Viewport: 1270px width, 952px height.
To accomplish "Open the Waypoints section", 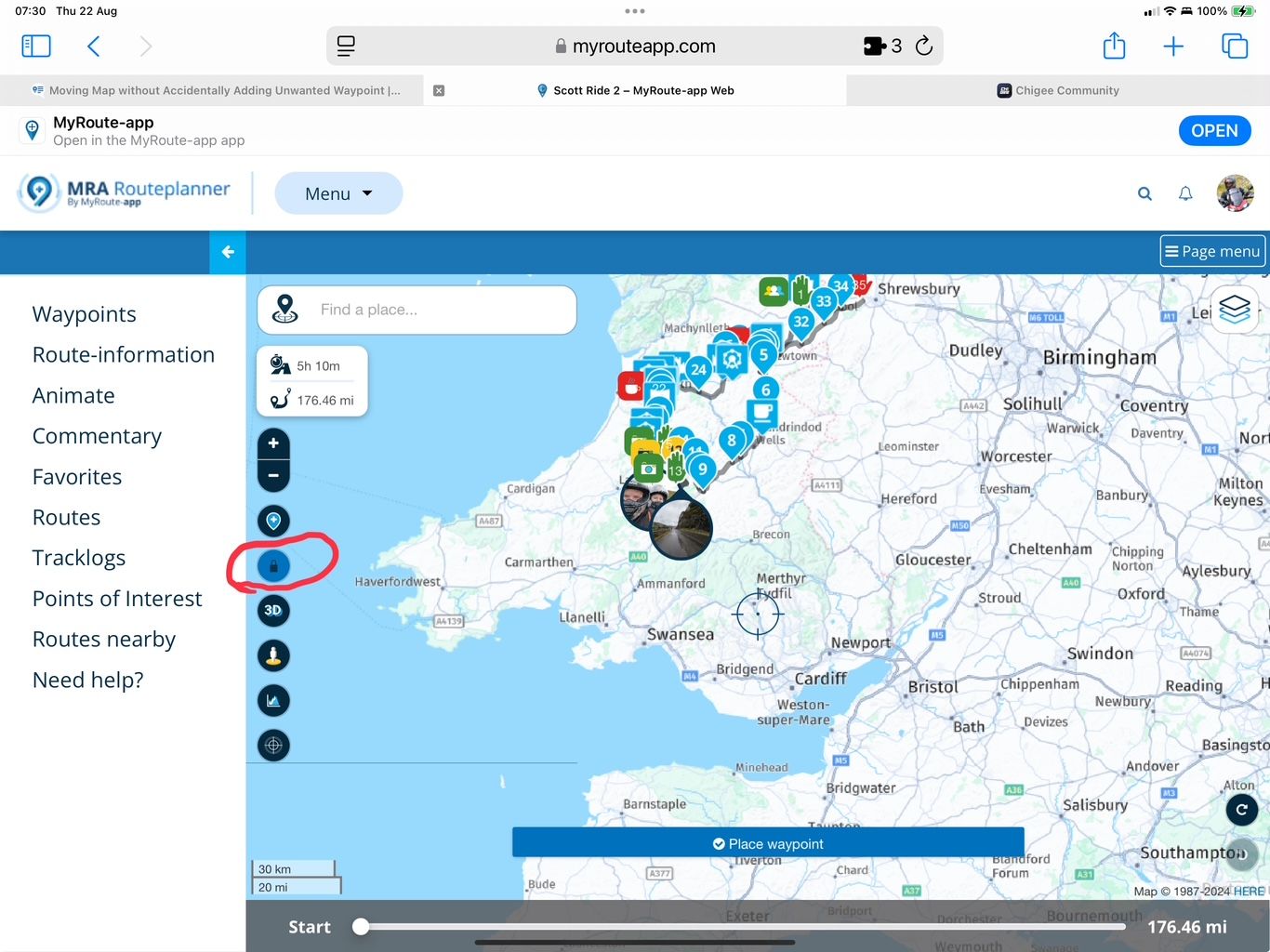I will [x=85, y=314].
